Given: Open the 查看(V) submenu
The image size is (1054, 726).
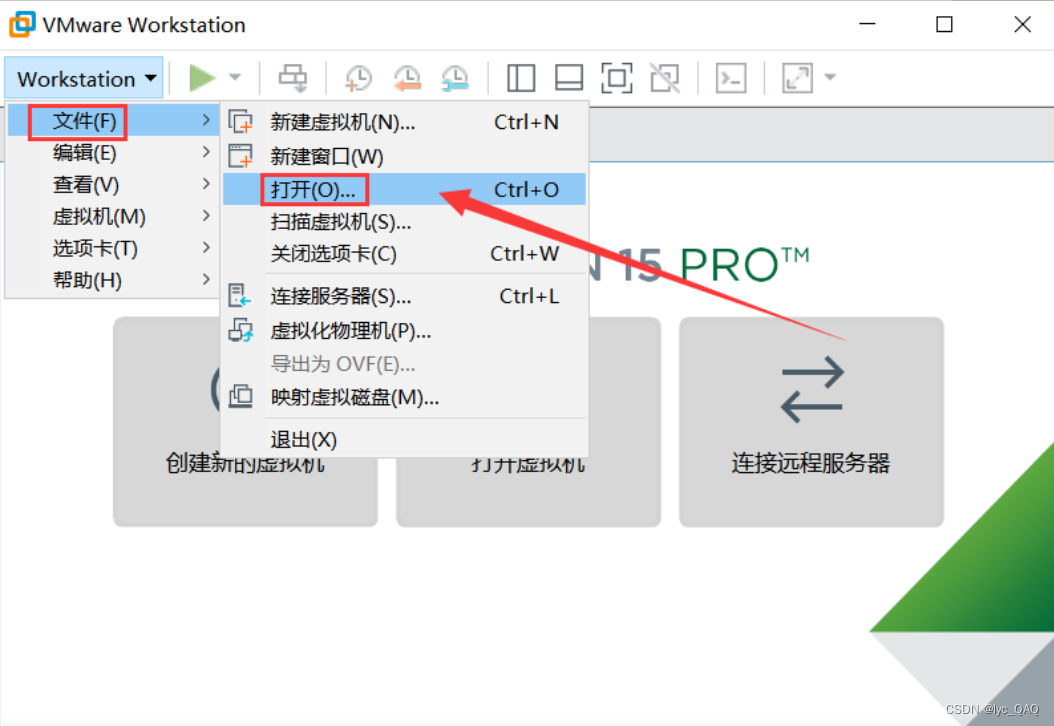Looking at the screenshot, I should click(113, 184).
